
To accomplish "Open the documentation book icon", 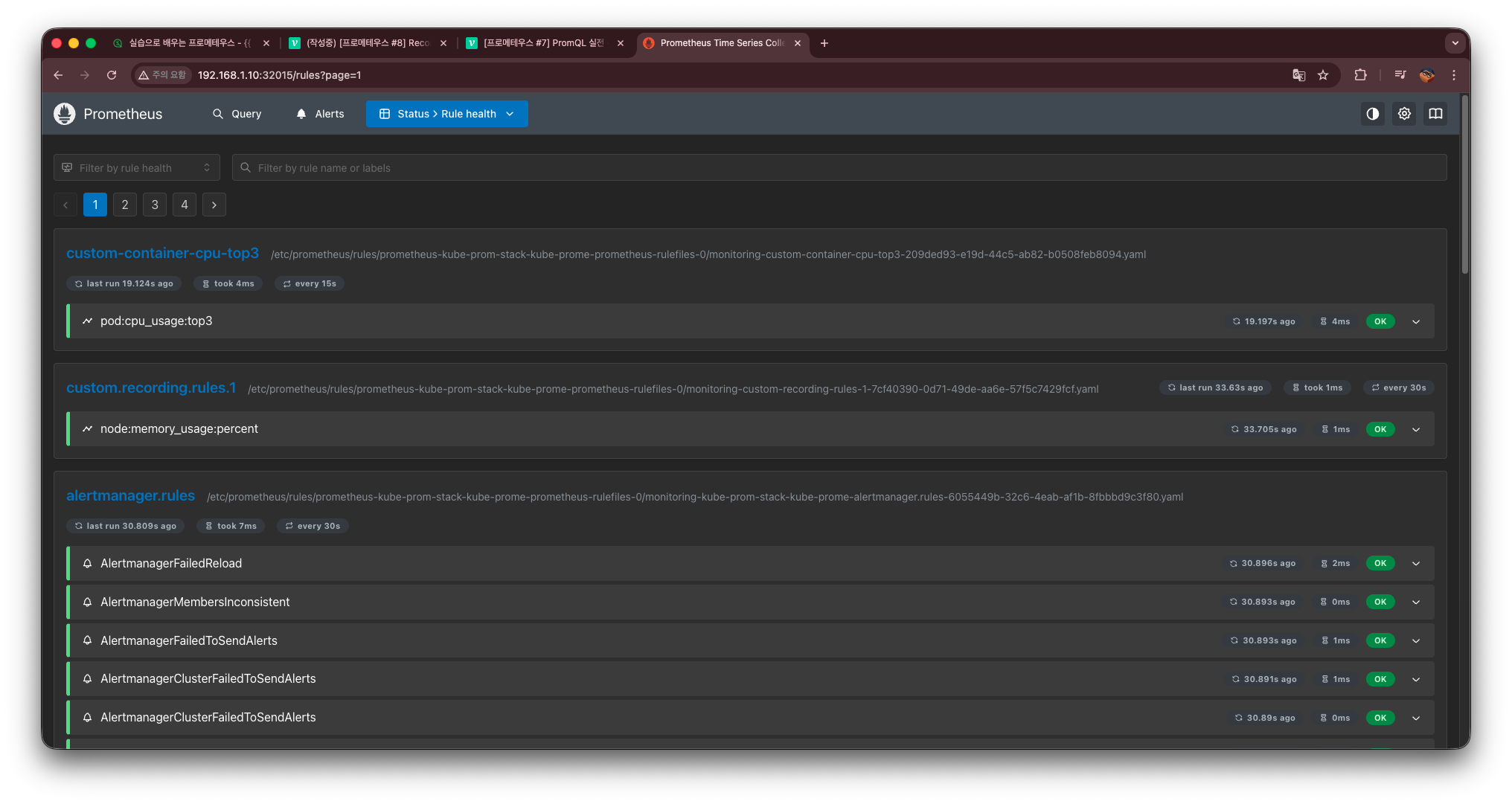I will click(1435, 114).
